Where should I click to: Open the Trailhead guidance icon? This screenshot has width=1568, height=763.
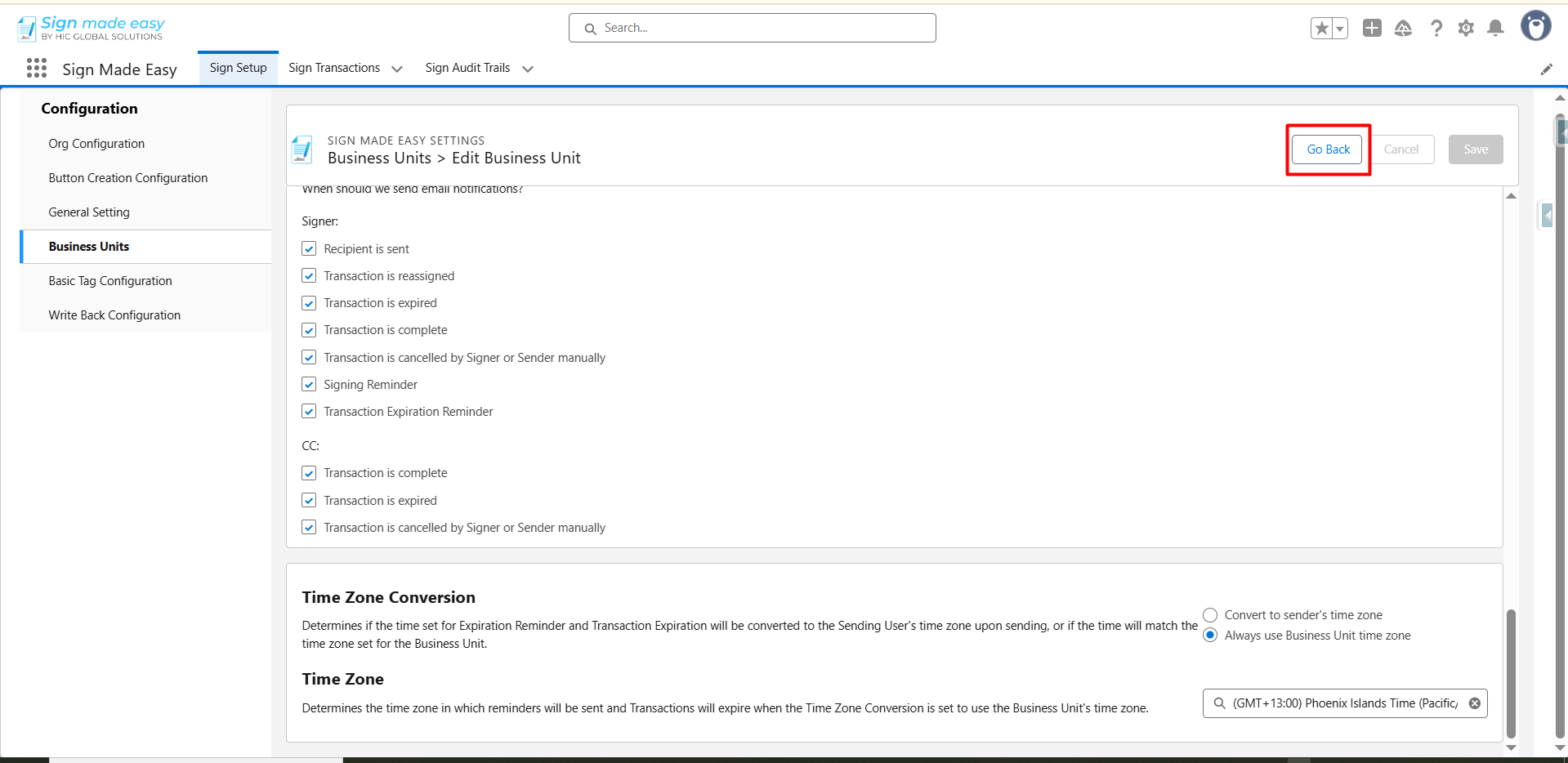tap(1403, 29)
